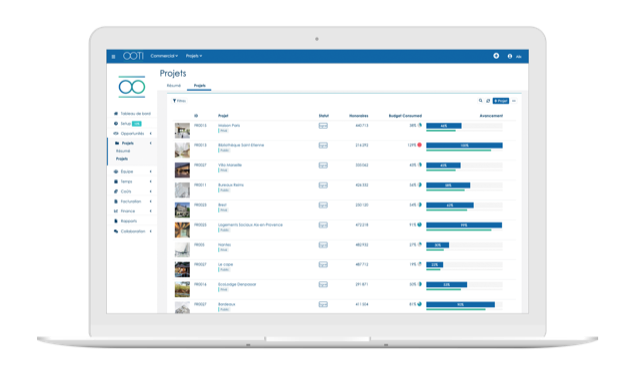Click the Temps icon in sidebar
The height and width of the screenshot is (391, 641).
click(116, 181)
